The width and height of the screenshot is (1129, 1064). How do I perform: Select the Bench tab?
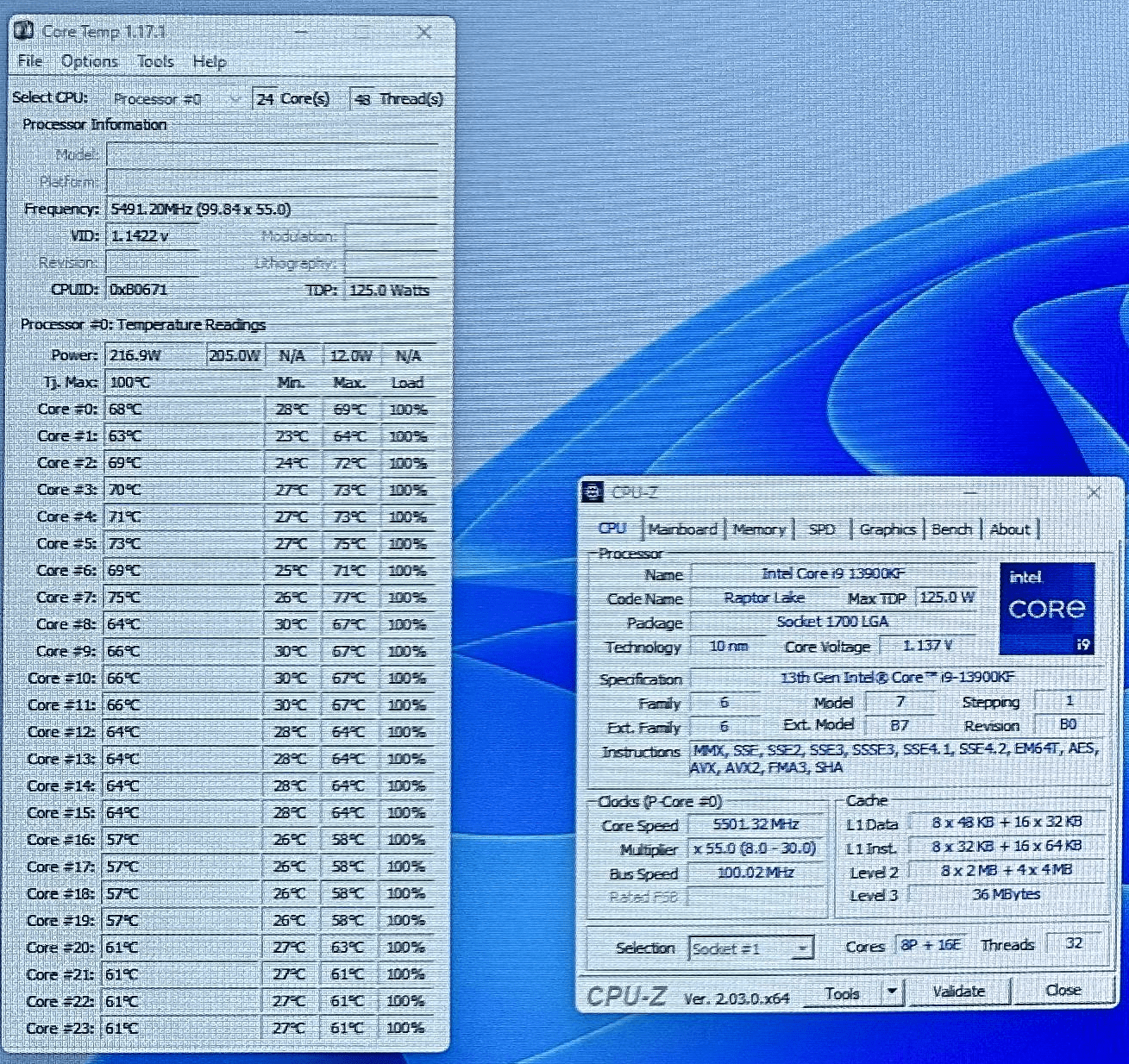(951, 529)
